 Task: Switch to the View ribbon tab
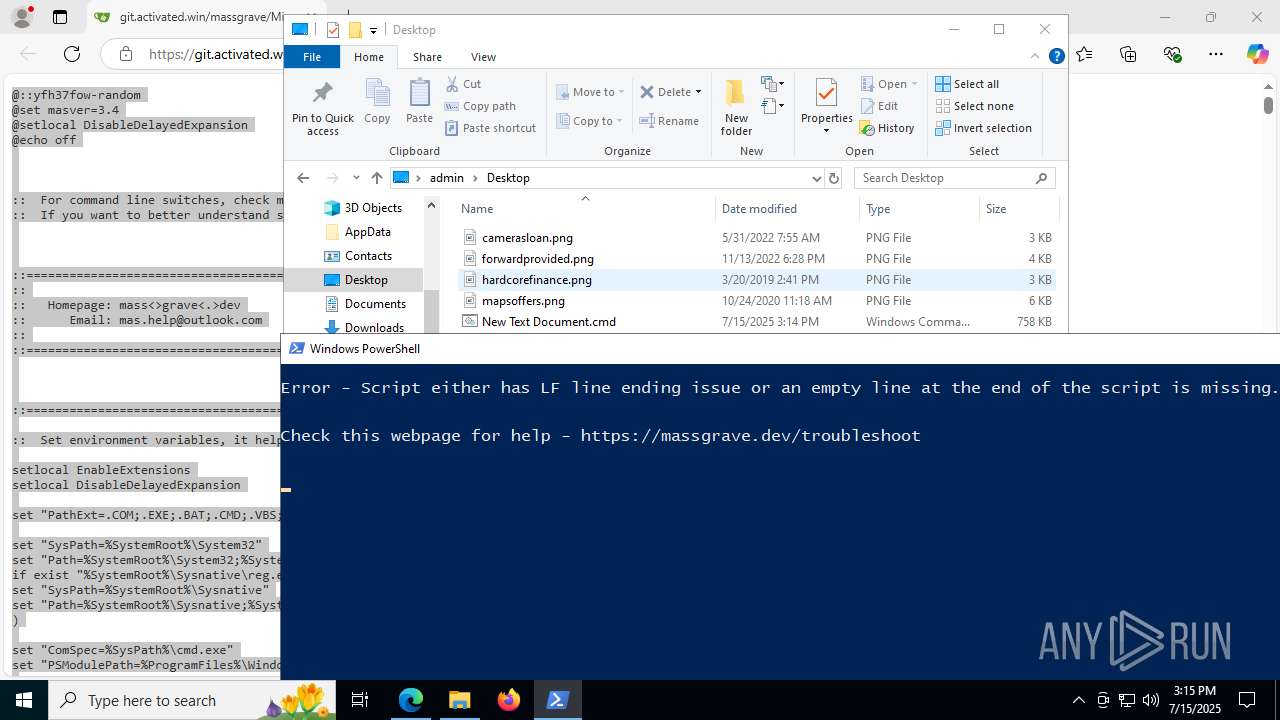483,57
